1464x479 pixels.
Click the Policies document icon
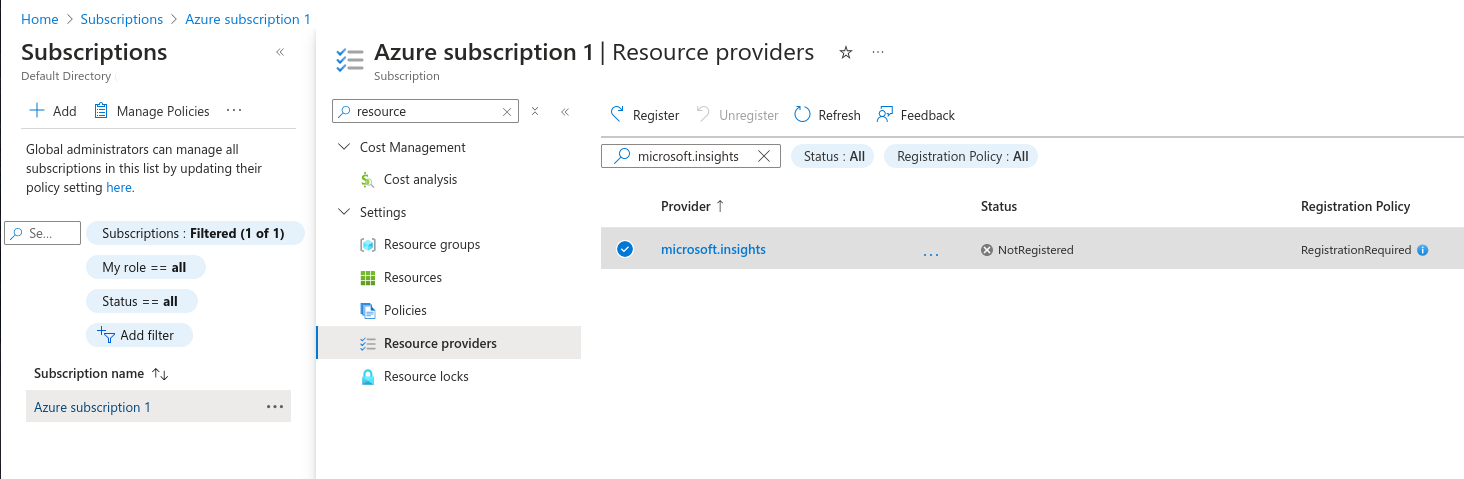pyautogui.click(x=367, y=310)
